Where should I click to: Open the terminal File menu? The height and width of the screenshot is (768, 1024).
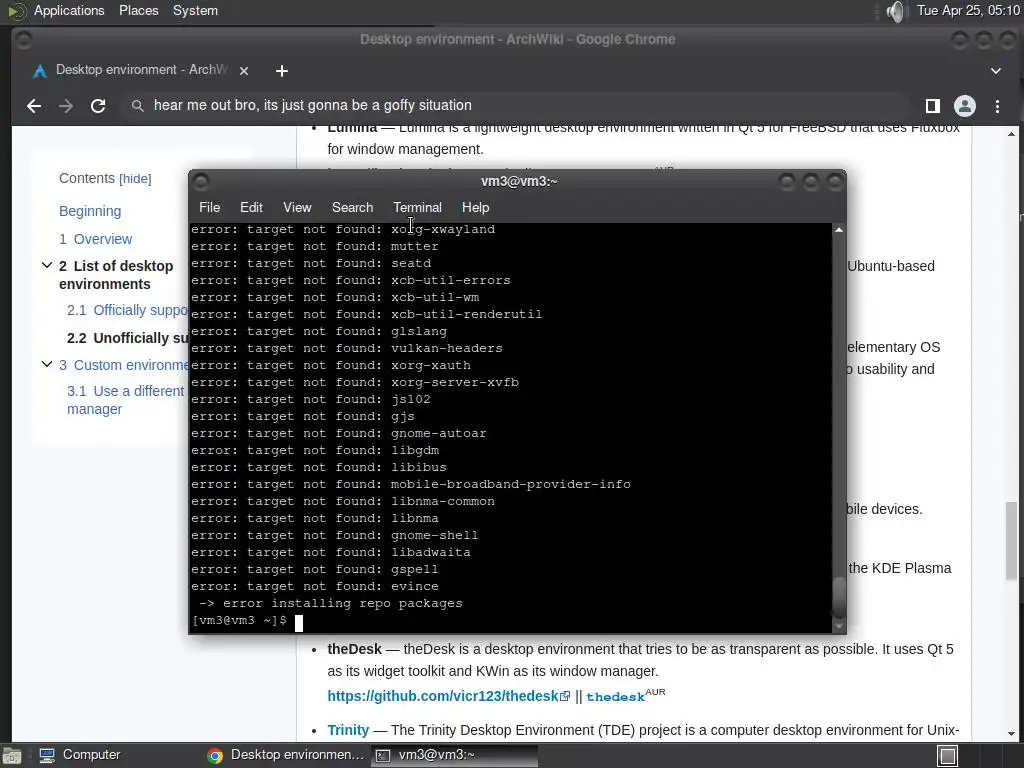(x=210, y=207)
